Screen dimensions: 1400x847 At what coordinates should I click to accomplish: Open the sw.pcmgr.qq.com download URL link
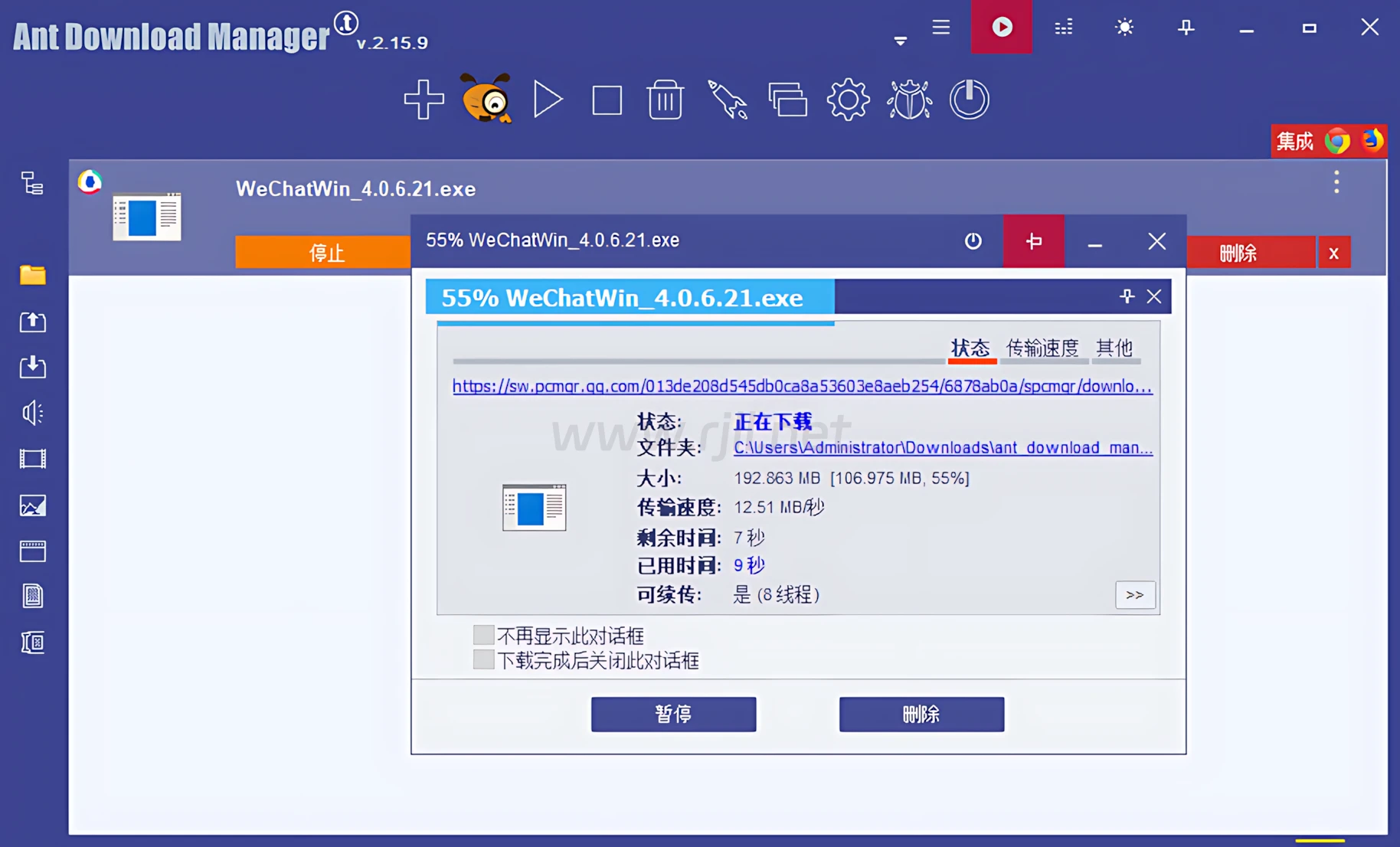tap(801, 387)
